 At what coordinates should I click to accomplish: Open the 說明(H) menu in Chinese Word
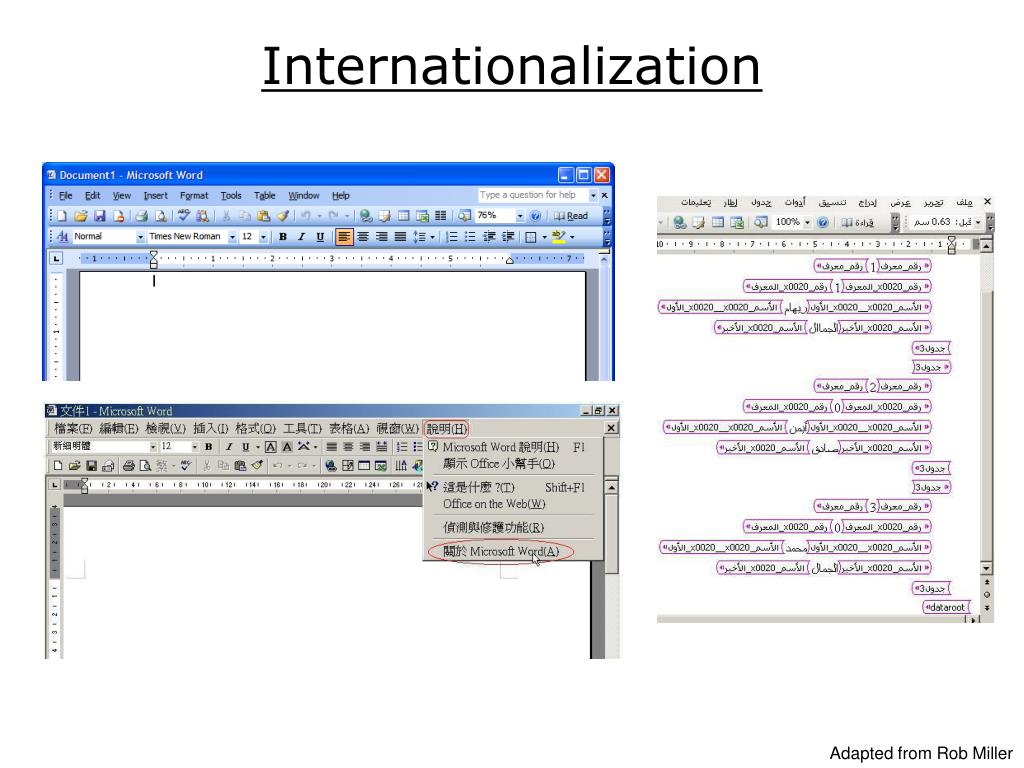(x=447, y=429)
